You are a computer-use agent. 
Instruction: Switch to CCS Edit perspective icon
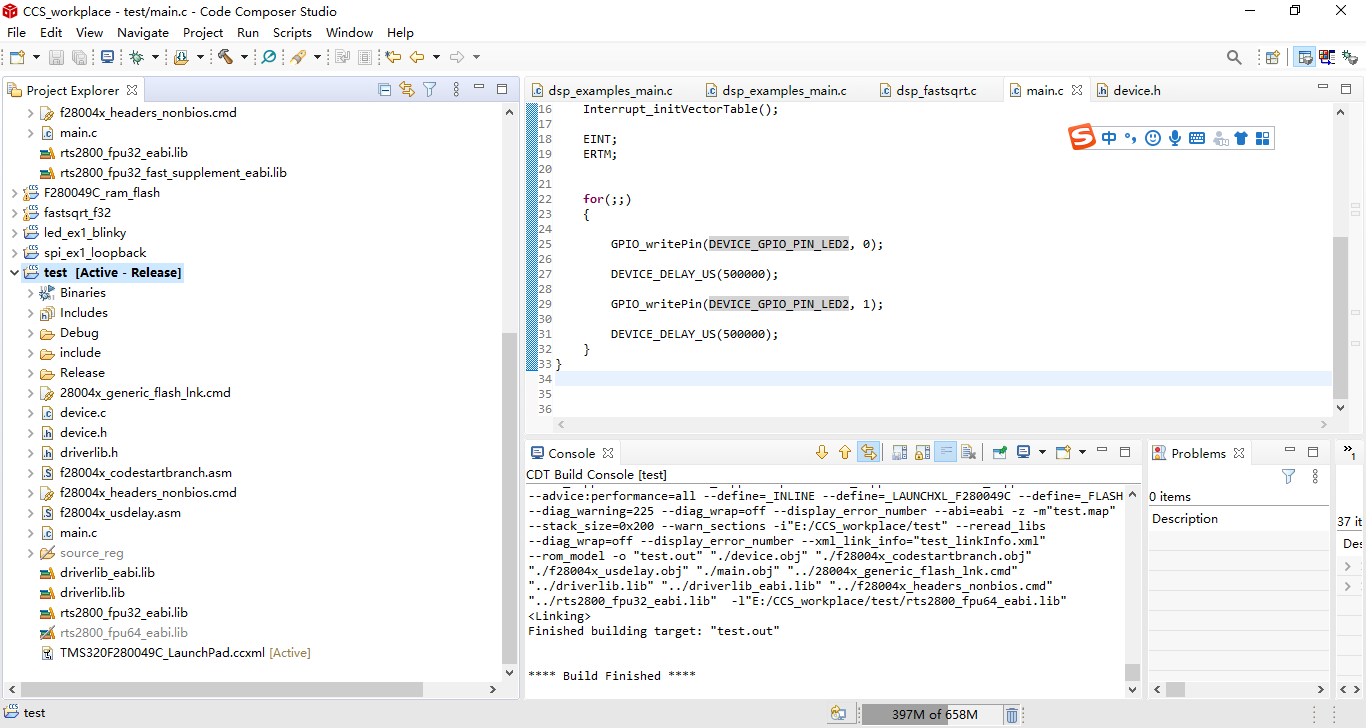(x=1305, y=58)
